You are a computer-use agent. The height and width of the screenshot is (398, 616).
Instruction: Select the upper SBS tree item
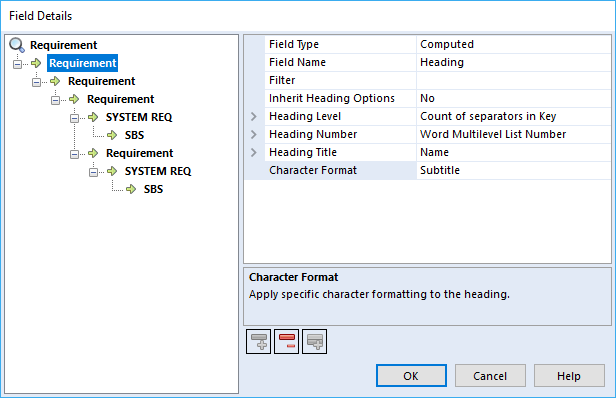134,135
